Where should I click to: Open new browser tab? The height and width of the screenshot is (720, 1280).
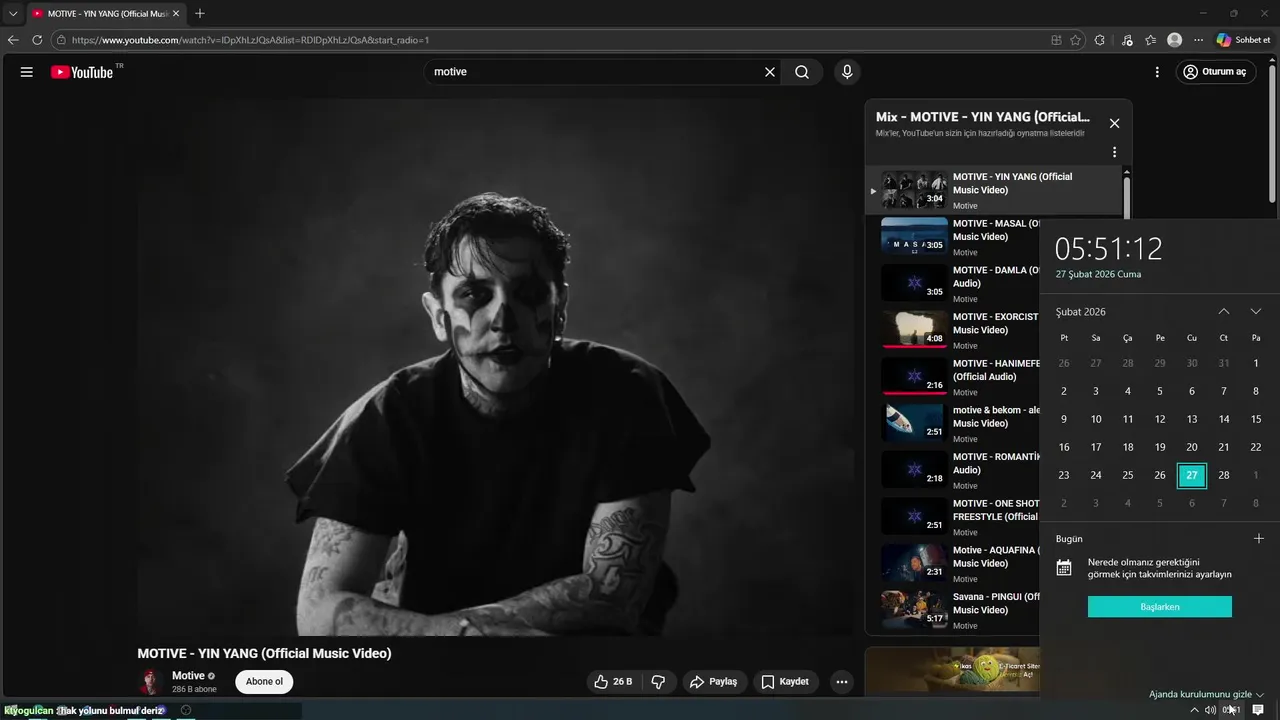pyautogui.click(x=200, y=14)
